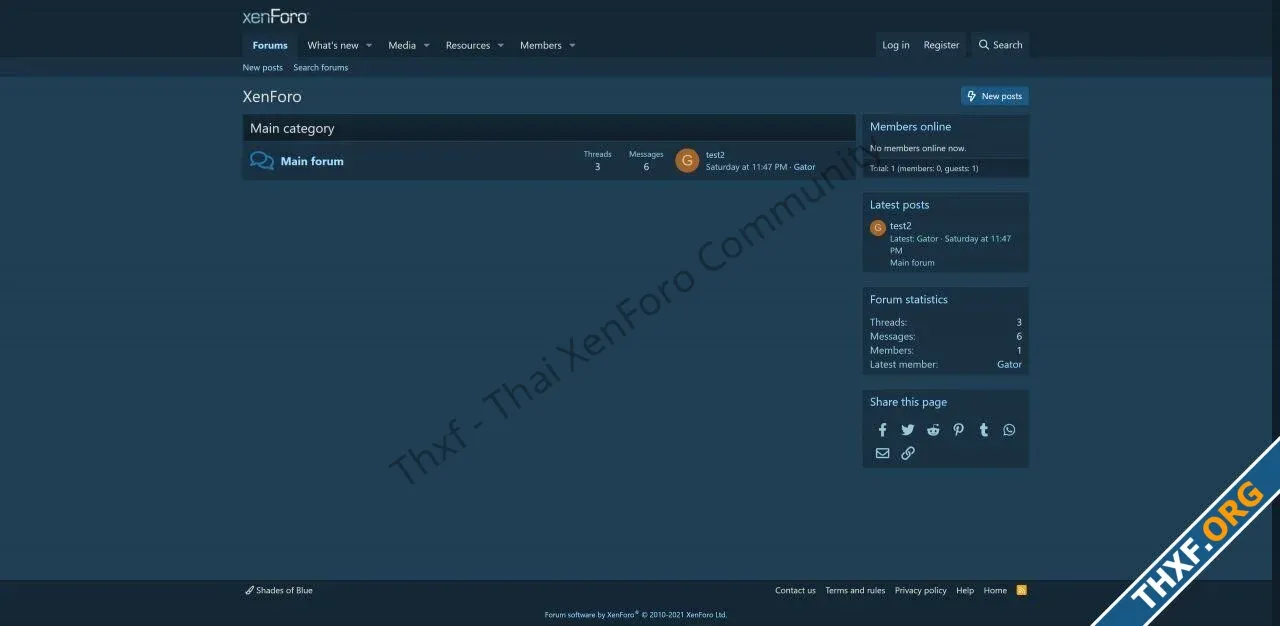Viewport: 1280px width, 626px height.
Task: Click the Help footer link
Action: coord(965,590)
